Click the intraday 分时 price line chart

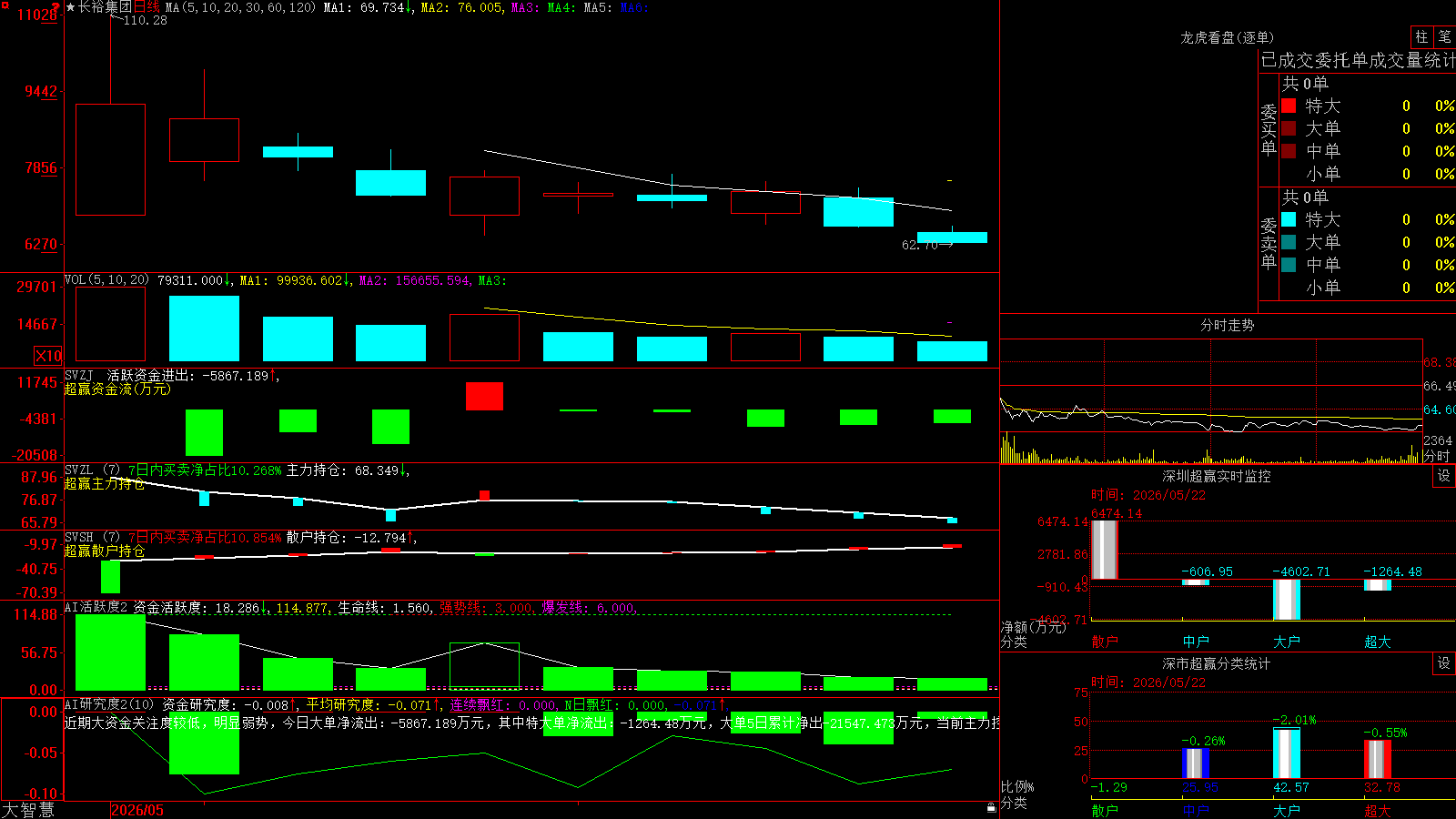1211,414
